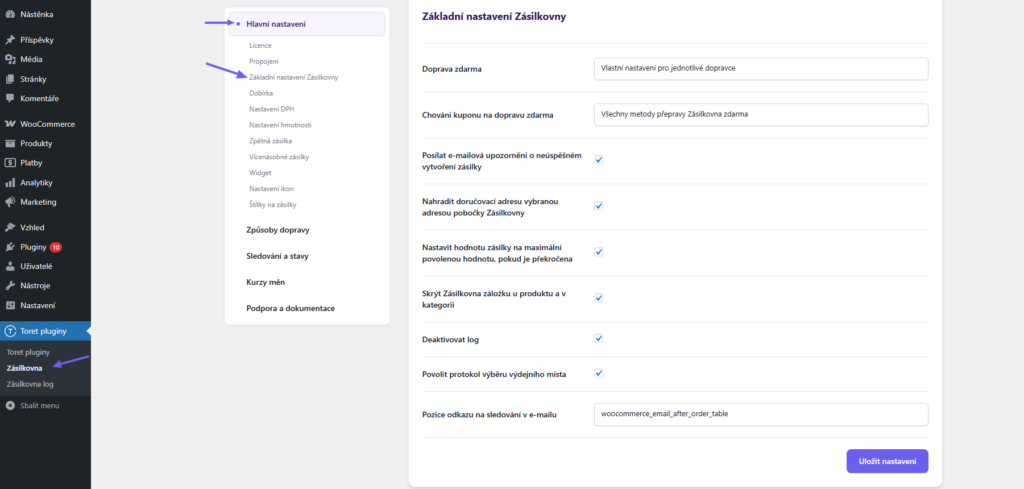Screen dimensions: 1024x489
Task: Toggle e-mail alerts for failed shipment creation
Action: pyautogui.click(x=599, y=159)
